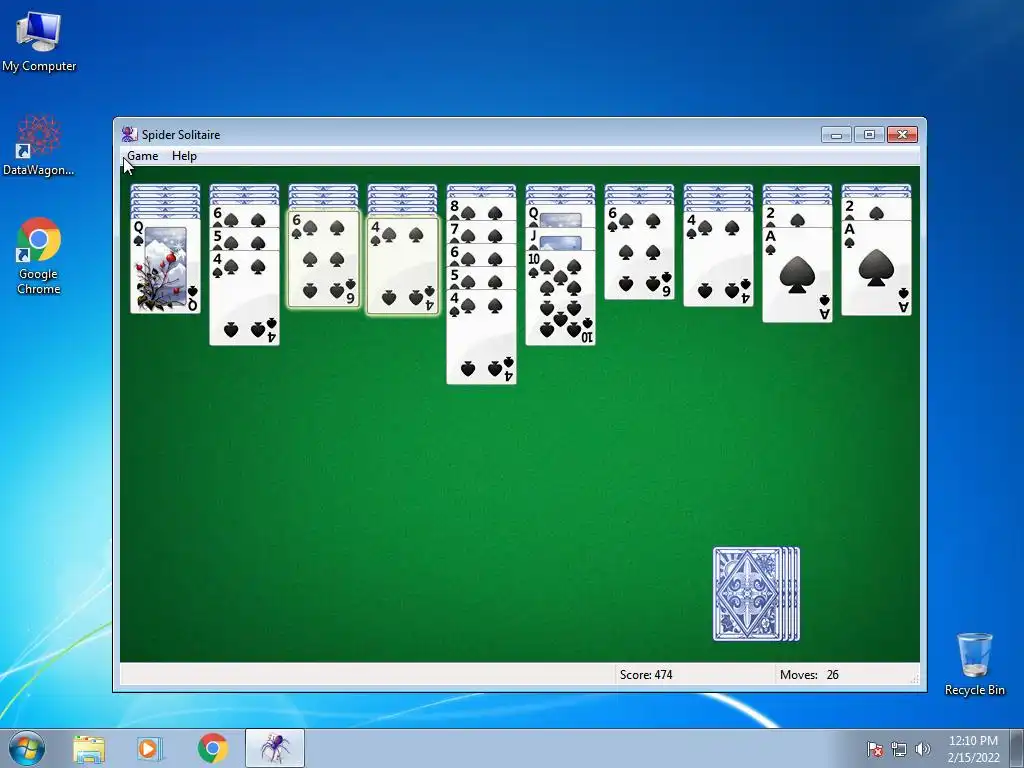Select the 10 of spades in sixth column
Screen dimensions: 1024x768
click(x=560, y=298)
